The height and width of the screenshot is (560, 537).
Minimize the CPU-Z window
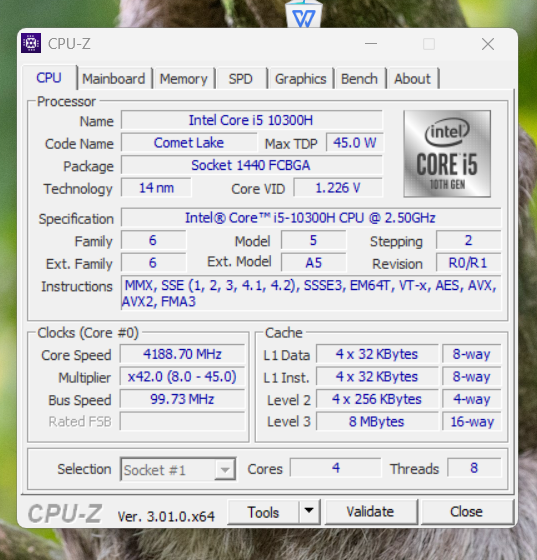pos(371,44)
